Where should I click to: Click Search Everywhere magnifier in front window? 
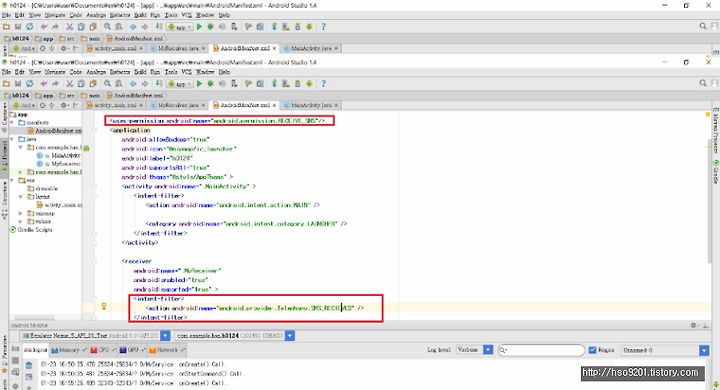point(703,83)
